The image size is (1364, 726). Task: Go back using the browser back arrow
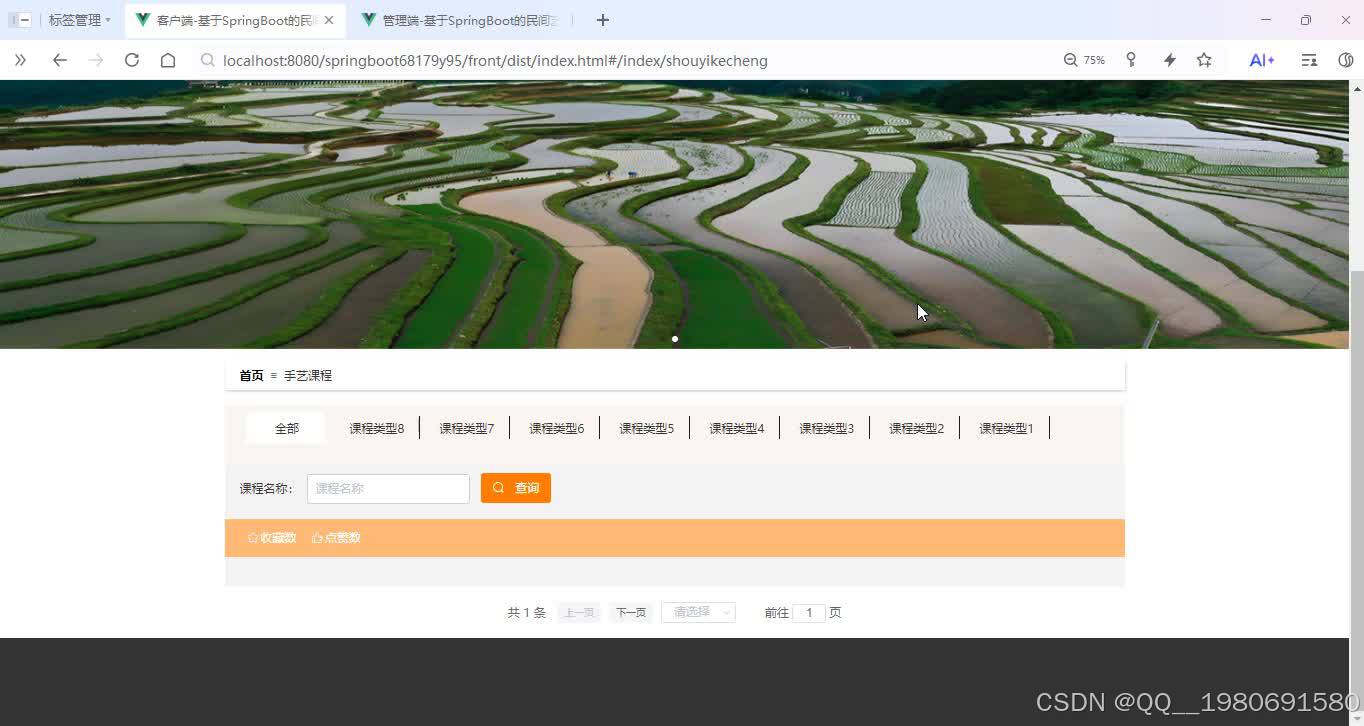tap(60, 60)
